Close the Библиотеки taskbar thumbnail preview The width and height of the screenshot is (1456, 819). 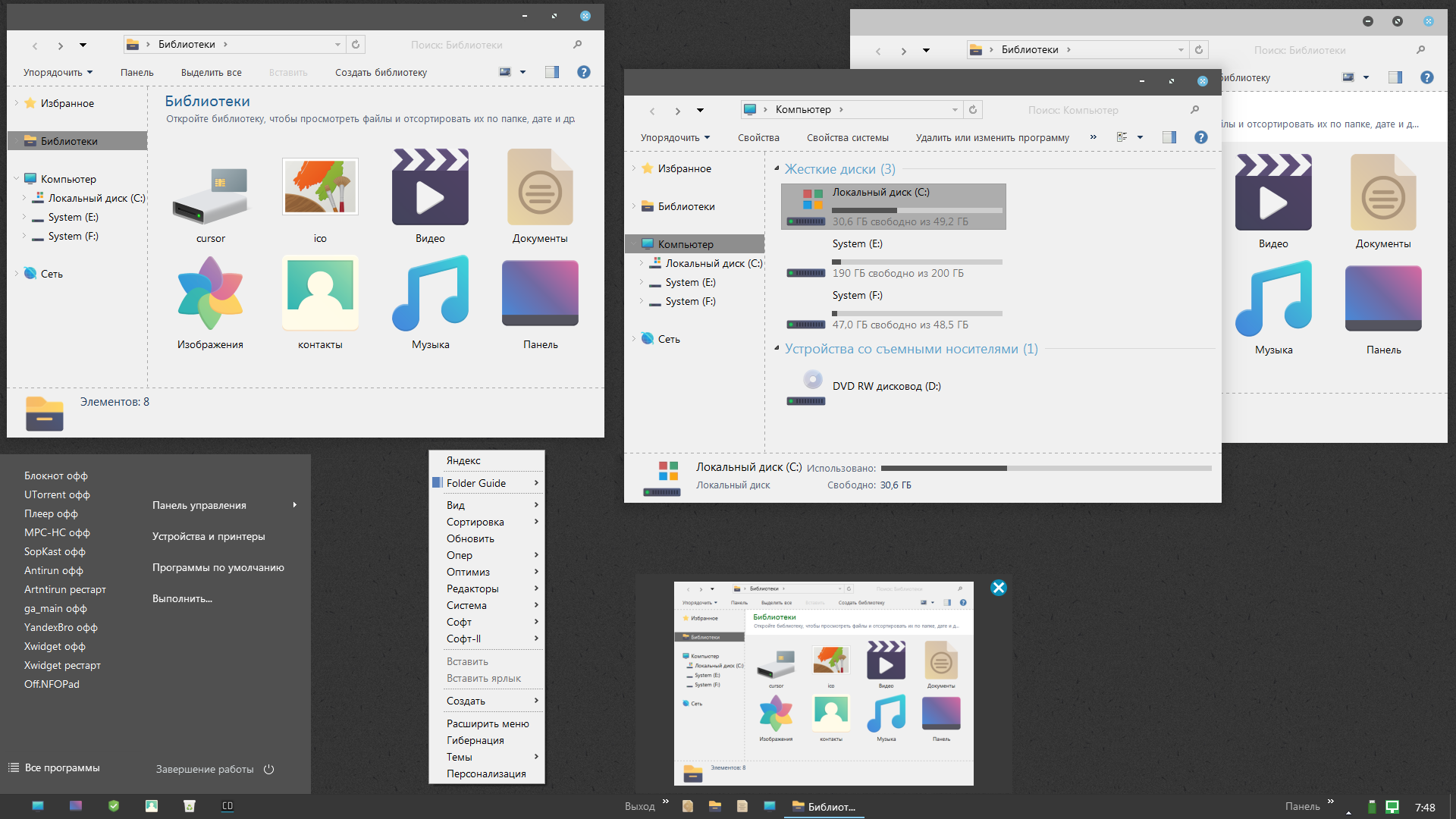point(998,588)
